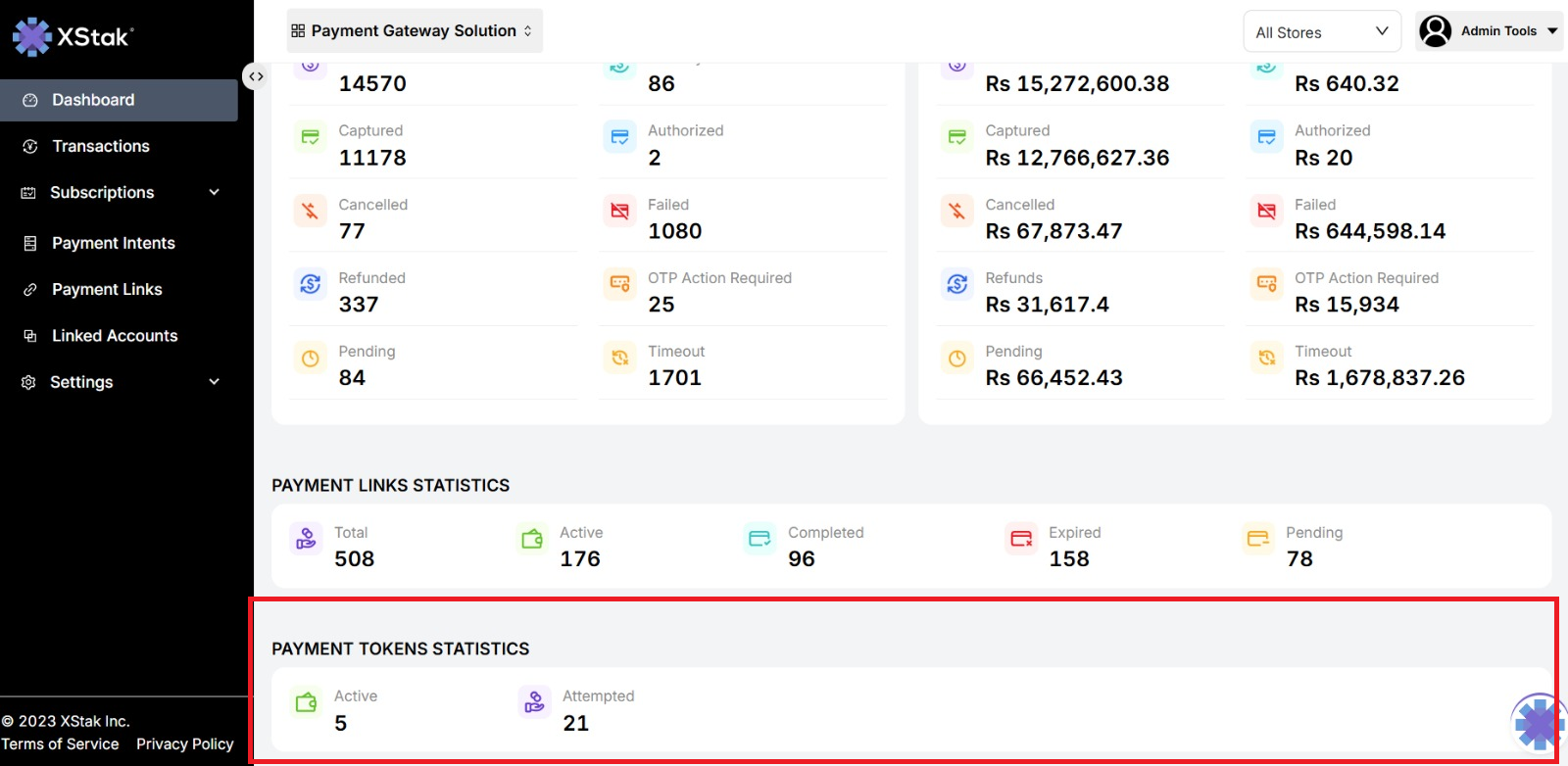The image size is (1568, 766).
Task: Open Payment Intents page
Action: 113,243
